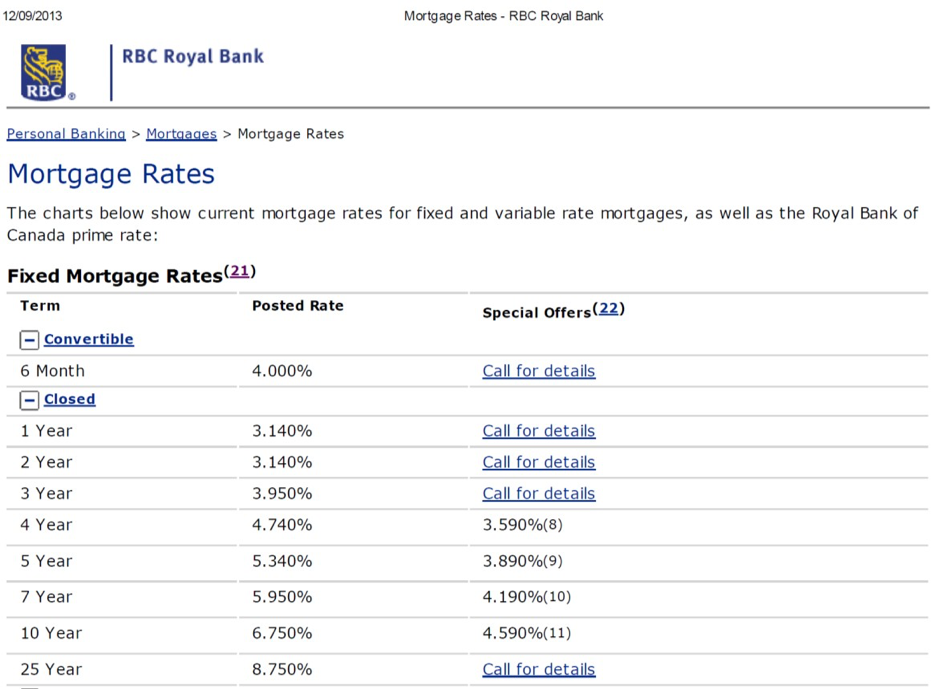Click the Mortgage Rates page heading
This screenshot has height=689, width=939.
click(x=111, y=174)
